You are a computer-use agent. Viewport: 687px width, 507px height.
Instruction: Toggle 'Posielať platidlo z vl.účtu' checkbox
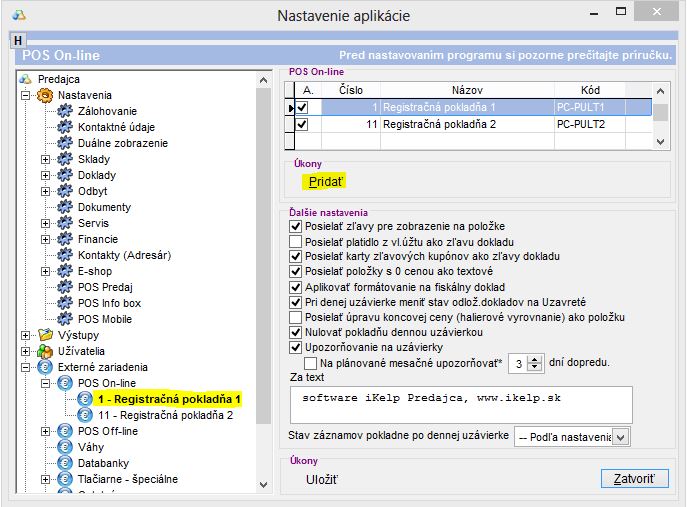(295, 242)
